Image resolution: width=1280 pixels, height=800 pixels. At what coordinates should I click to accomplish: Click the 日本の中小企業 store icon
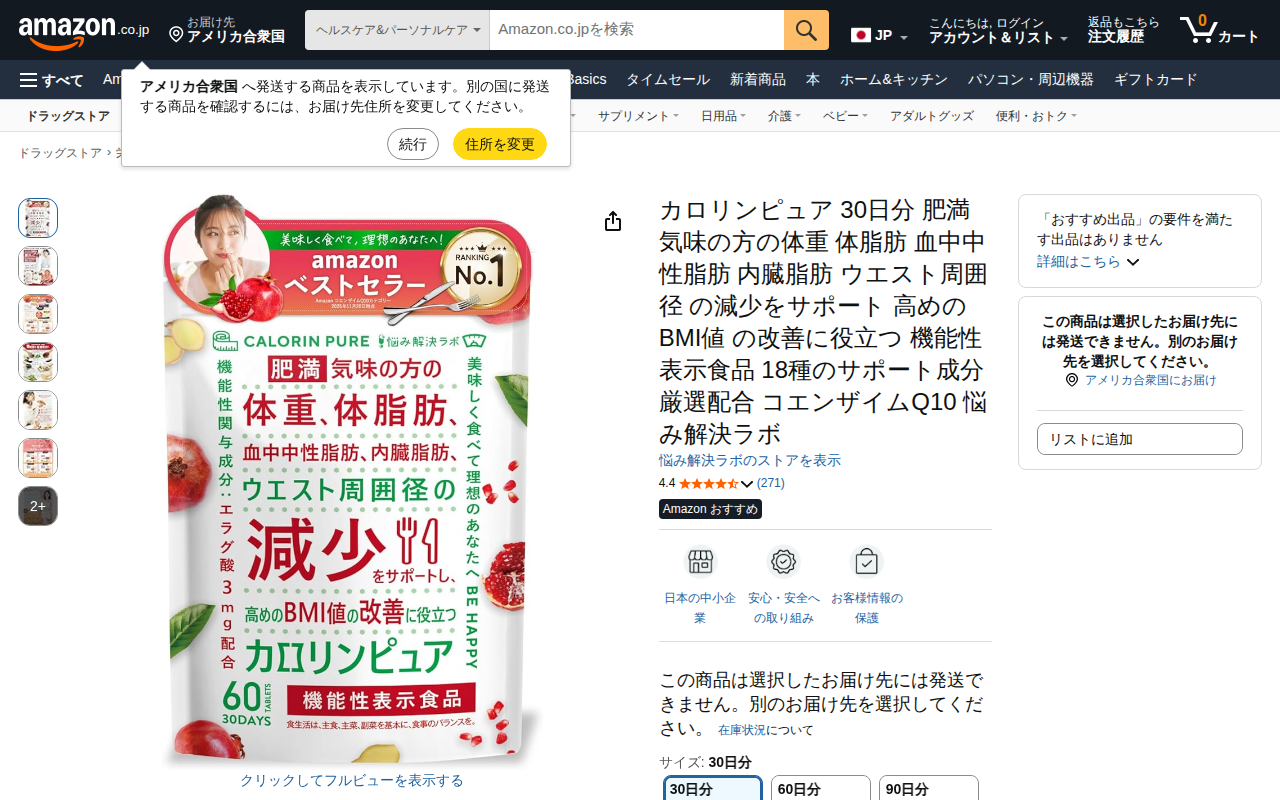700,562
